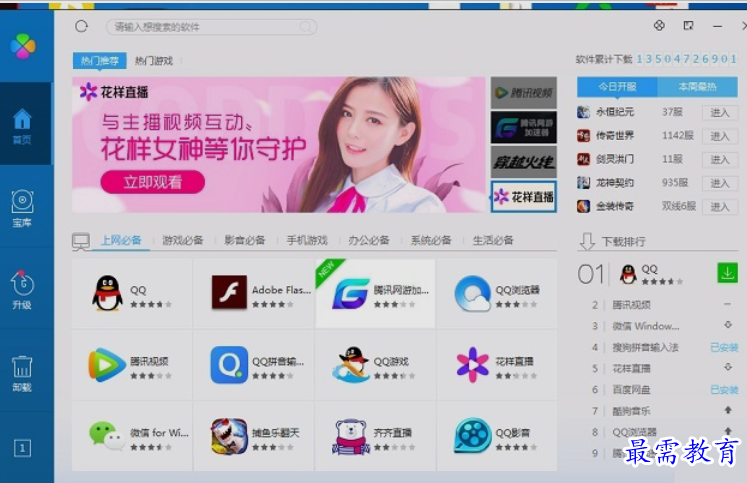
Task: Select the 腾讯网游加速器 banner thumbnail
Action: click(x=524, y=127)
